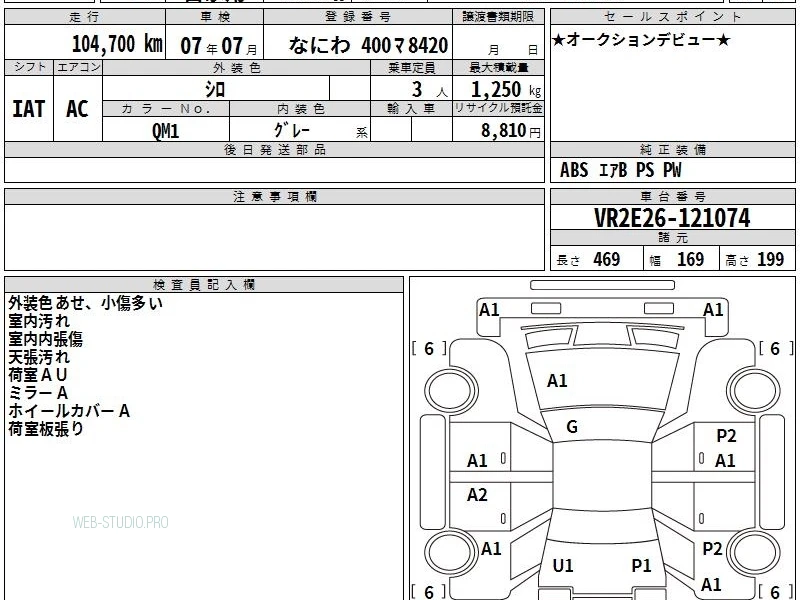This screenshot has width=800, height=600.
Task: Click the seating capacity 3人
Action: point(429,90)
